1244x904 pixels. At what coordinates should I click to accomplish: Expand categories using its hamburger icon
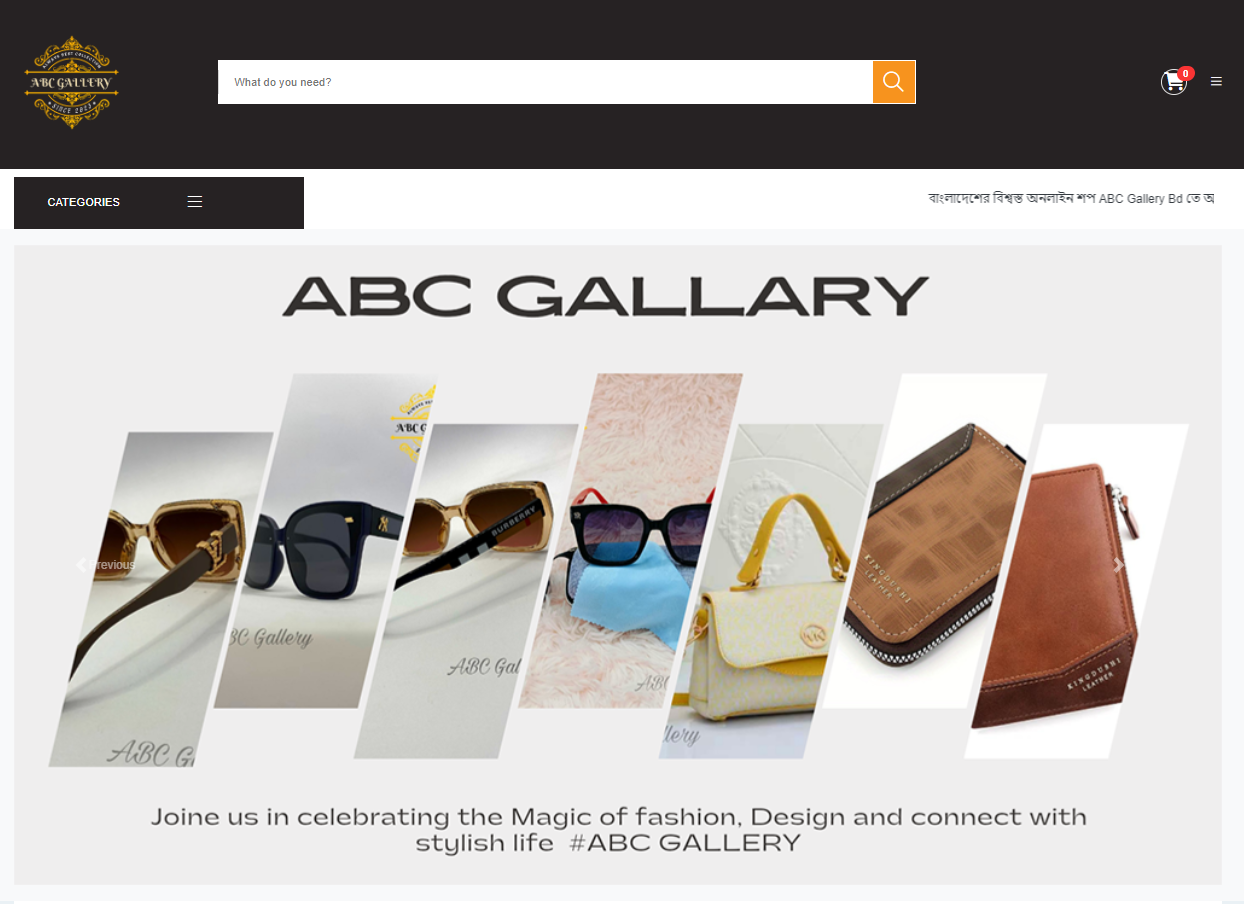click(x=195, y=202)
